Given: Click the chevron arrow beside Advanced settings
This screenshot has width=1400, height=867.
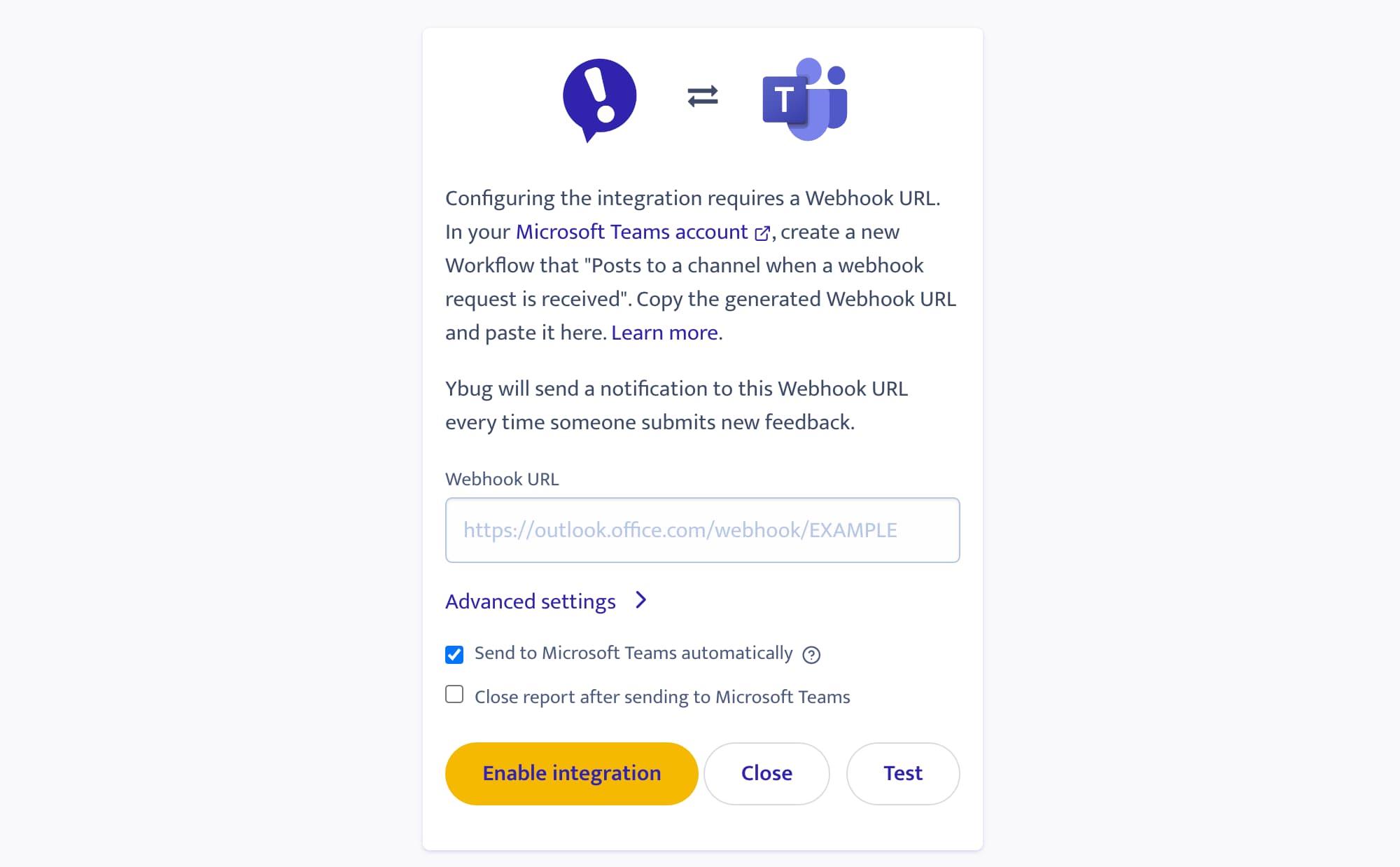Looking at the screenshot, I should click(x=640, y=600).
